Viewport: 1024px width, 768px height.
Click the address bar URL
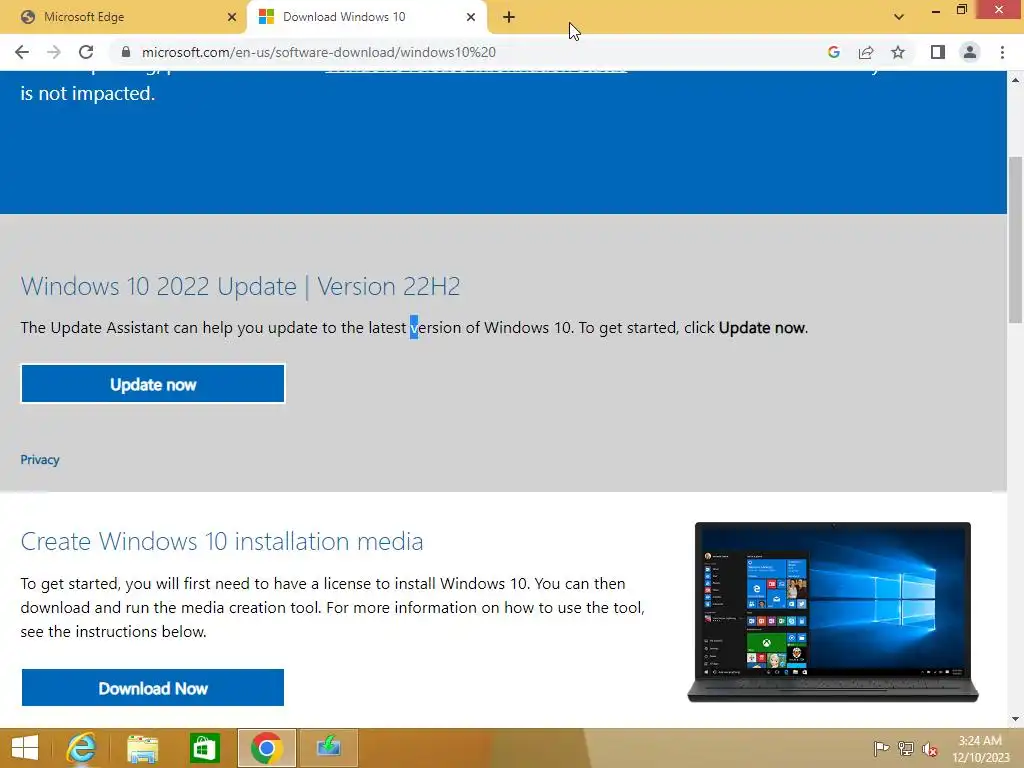(319, 52)
